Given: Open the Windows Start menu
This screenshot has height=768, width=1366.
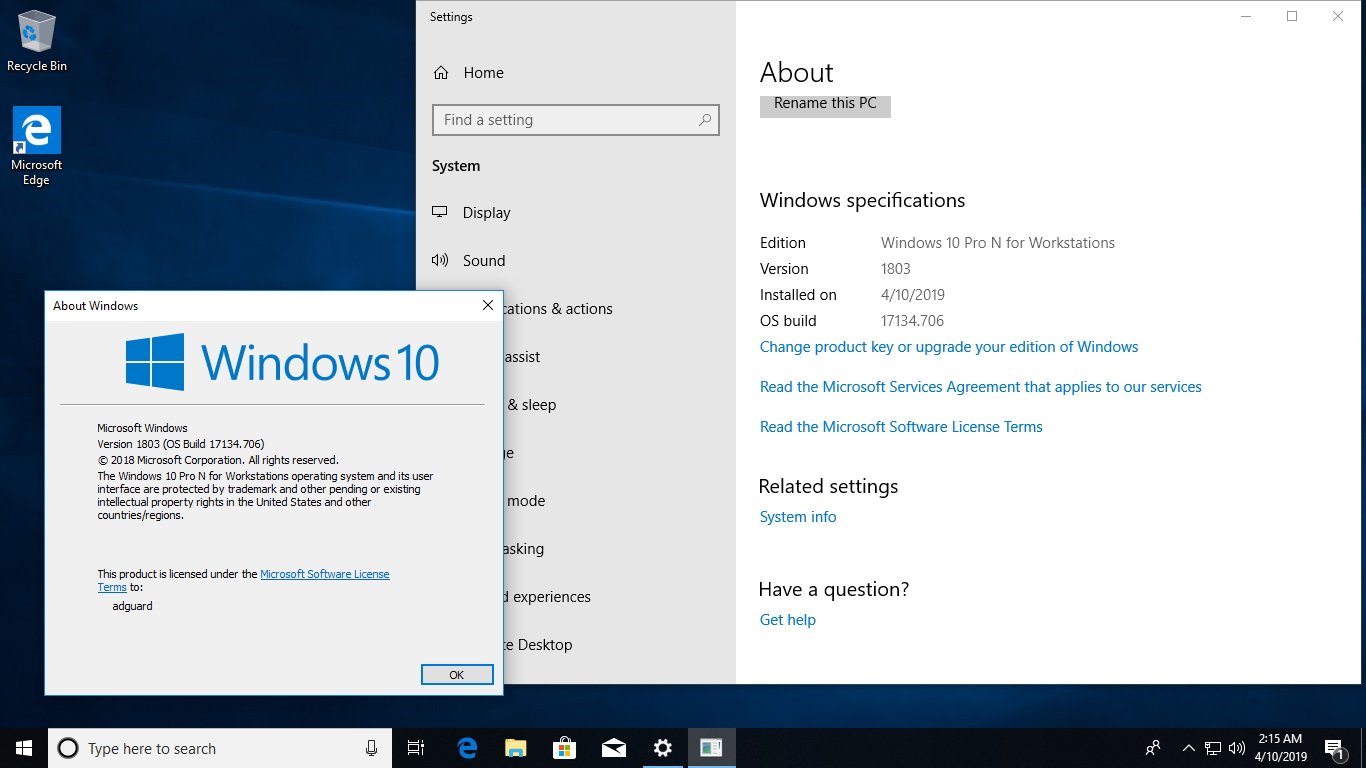Looking at the screenshot, I should 24,748.
